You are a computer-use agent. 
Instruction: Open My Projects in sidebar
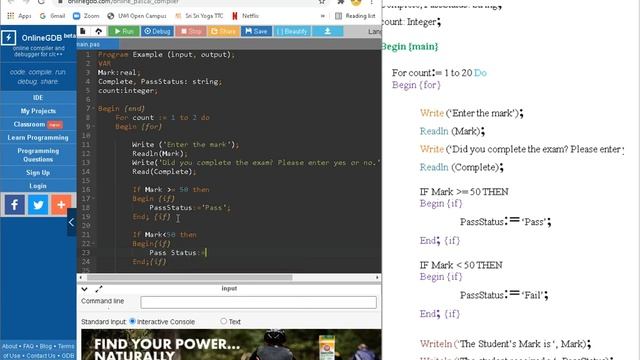click(x=38, y=111)
